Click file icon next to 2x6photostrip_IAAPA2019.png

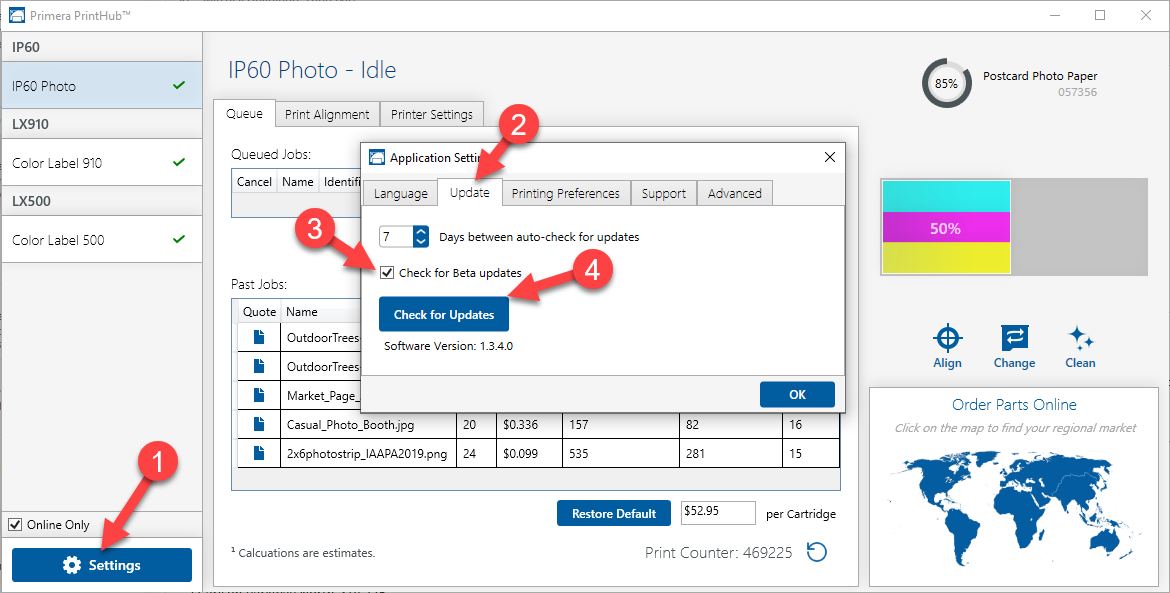259,453
